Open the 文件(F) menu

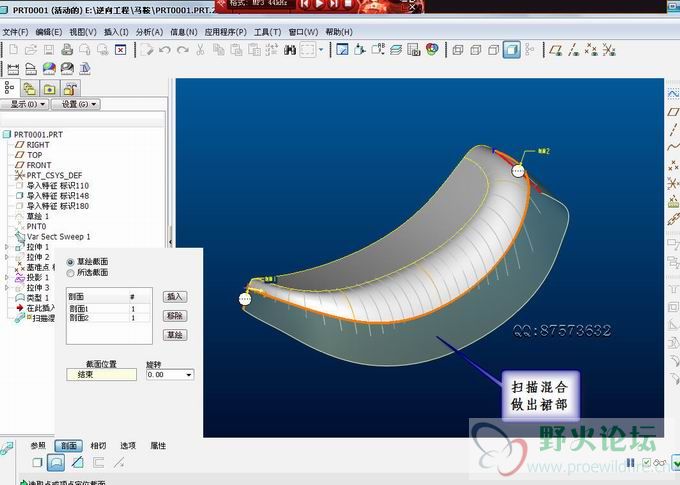click(15, 32)
